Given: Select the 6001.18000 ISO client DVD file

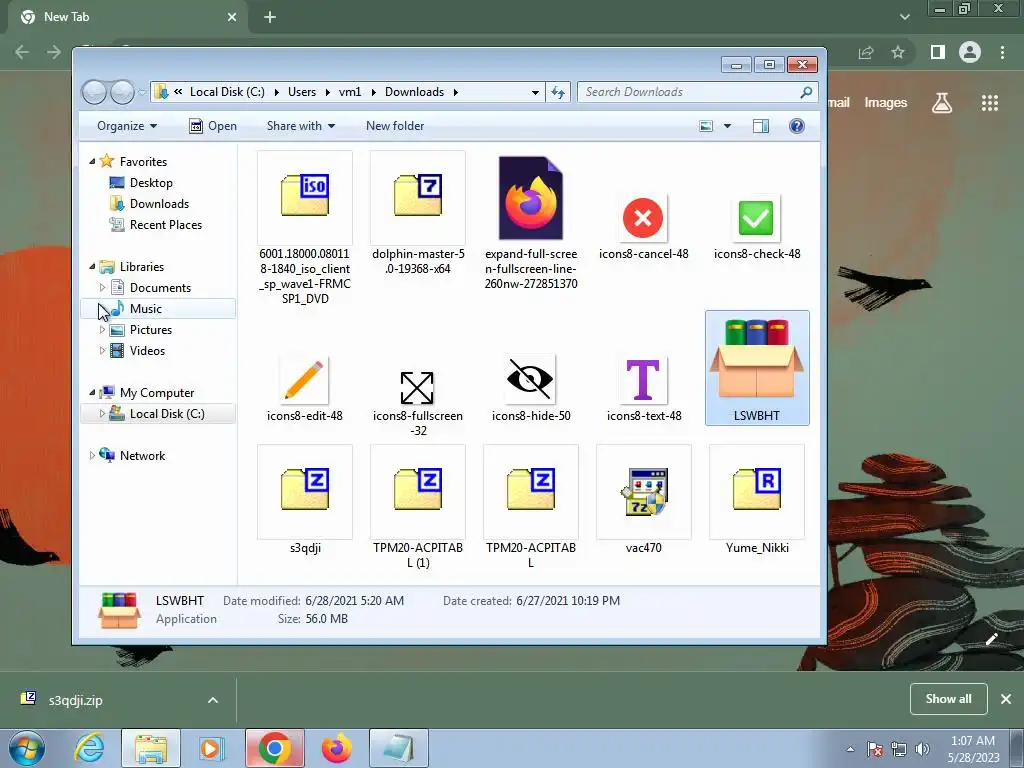Looking at the screenshot, I should tap(304, 229).
